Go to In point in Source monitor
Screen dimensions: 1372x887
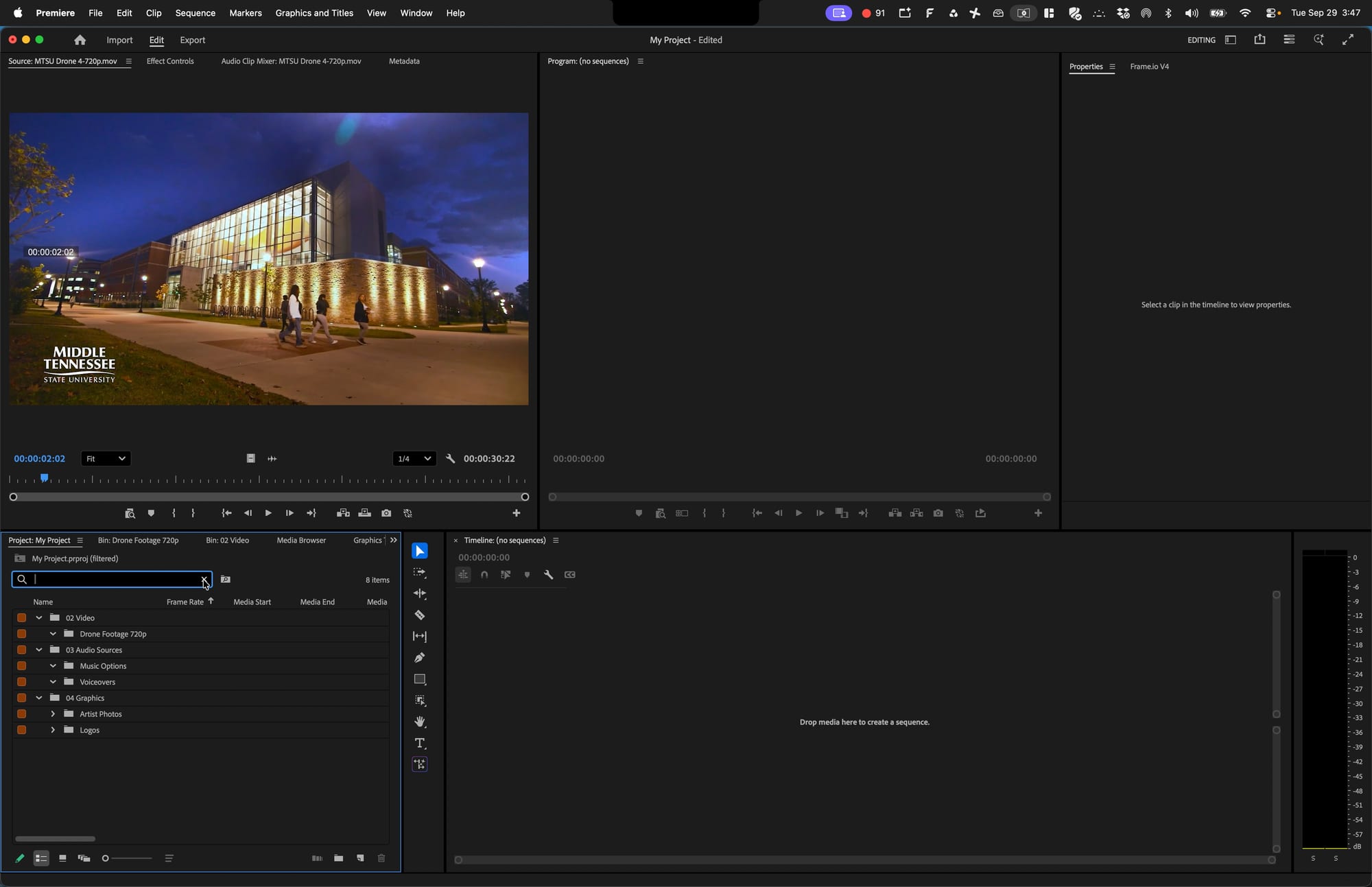(226, 513)
